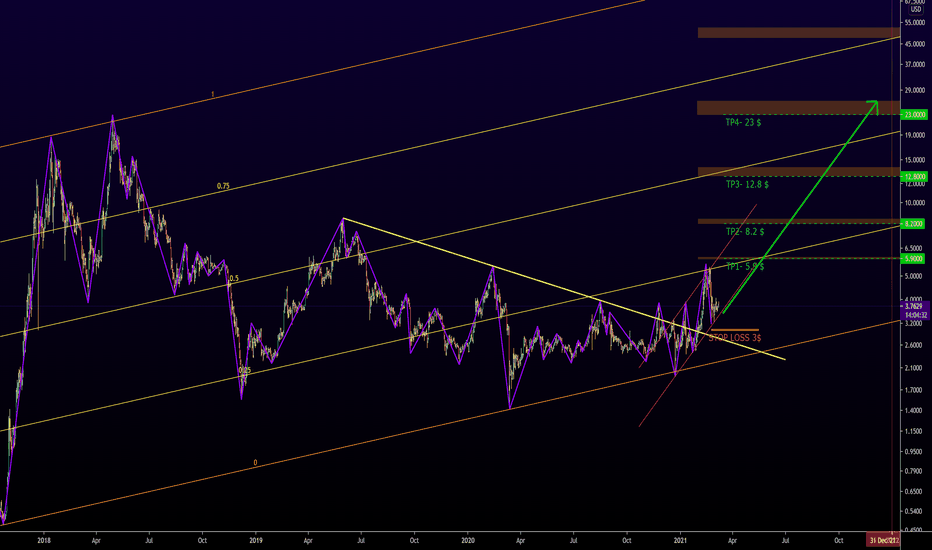The height and width of the screenshot is (550, 932).
Task: Click the current price label 3.7629
Action: (914, 307)
